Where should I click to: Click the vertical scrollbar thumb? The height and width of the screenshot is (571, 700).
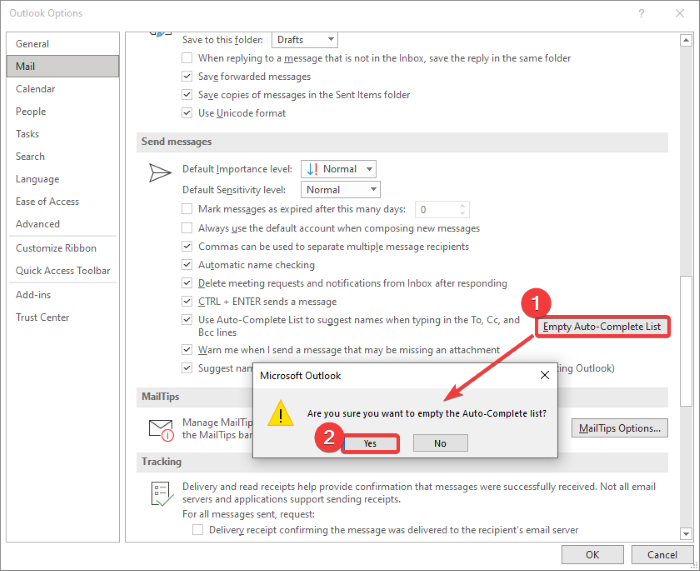pos(686,342)
